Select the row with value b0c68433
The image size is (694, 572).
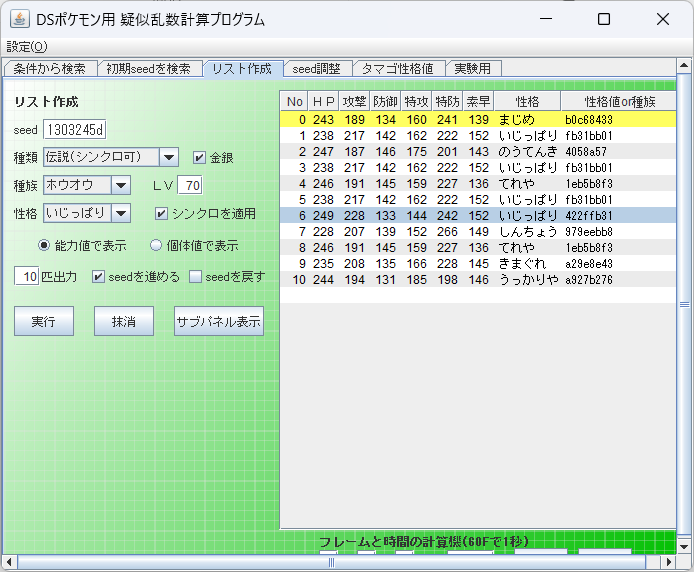(478, 120)
